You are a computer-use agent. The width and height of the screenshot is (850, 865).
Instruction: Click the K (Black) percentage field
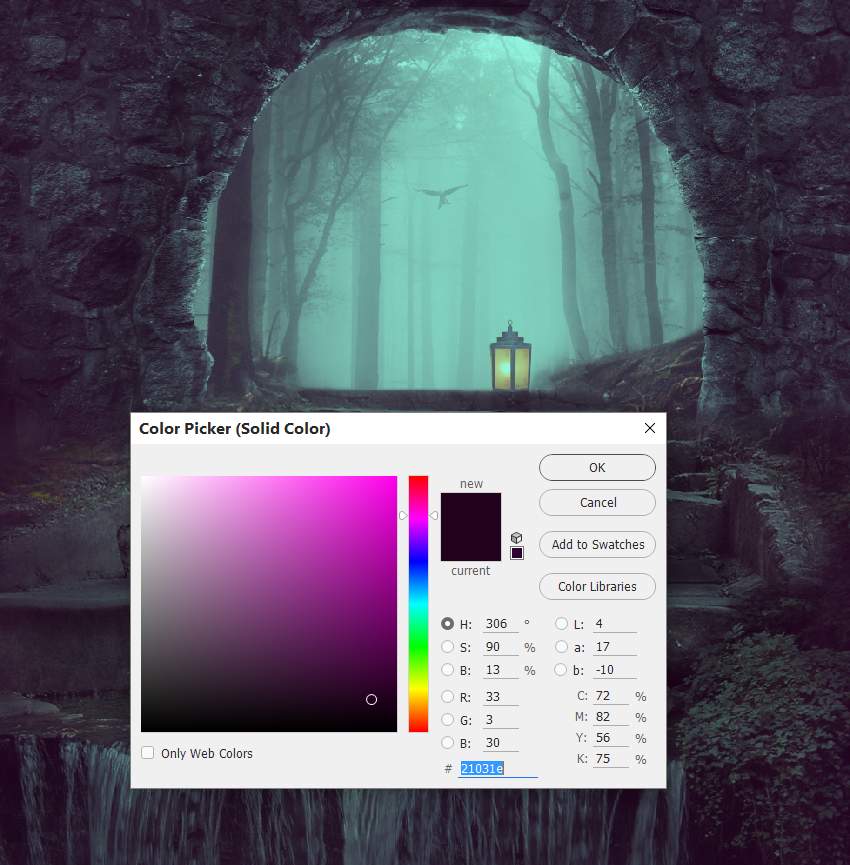tap(610, 759)
